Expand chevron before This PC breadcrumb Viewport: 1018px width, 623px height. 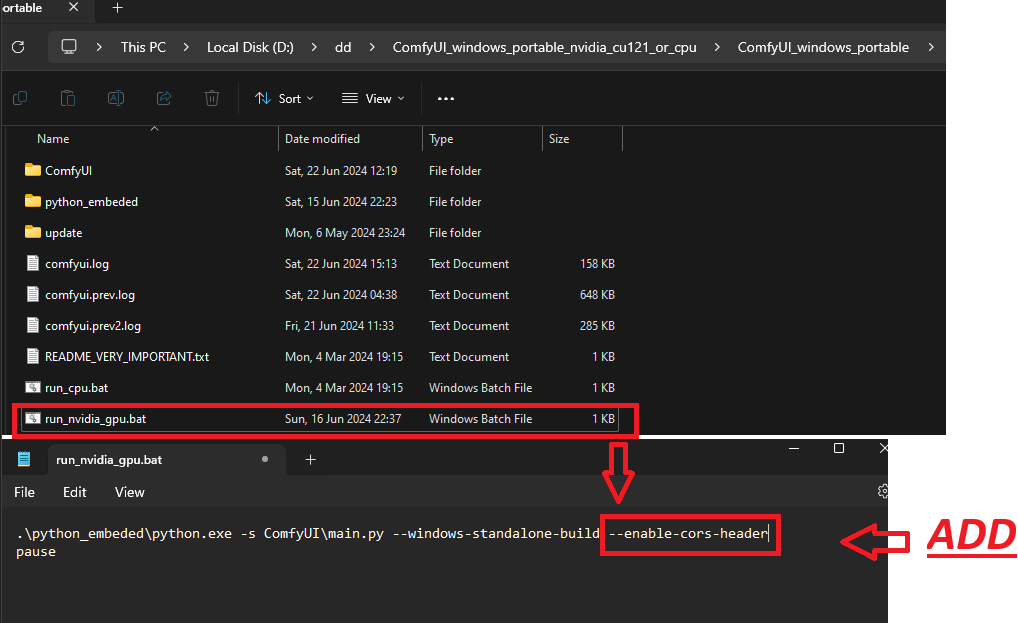[99, 47]
